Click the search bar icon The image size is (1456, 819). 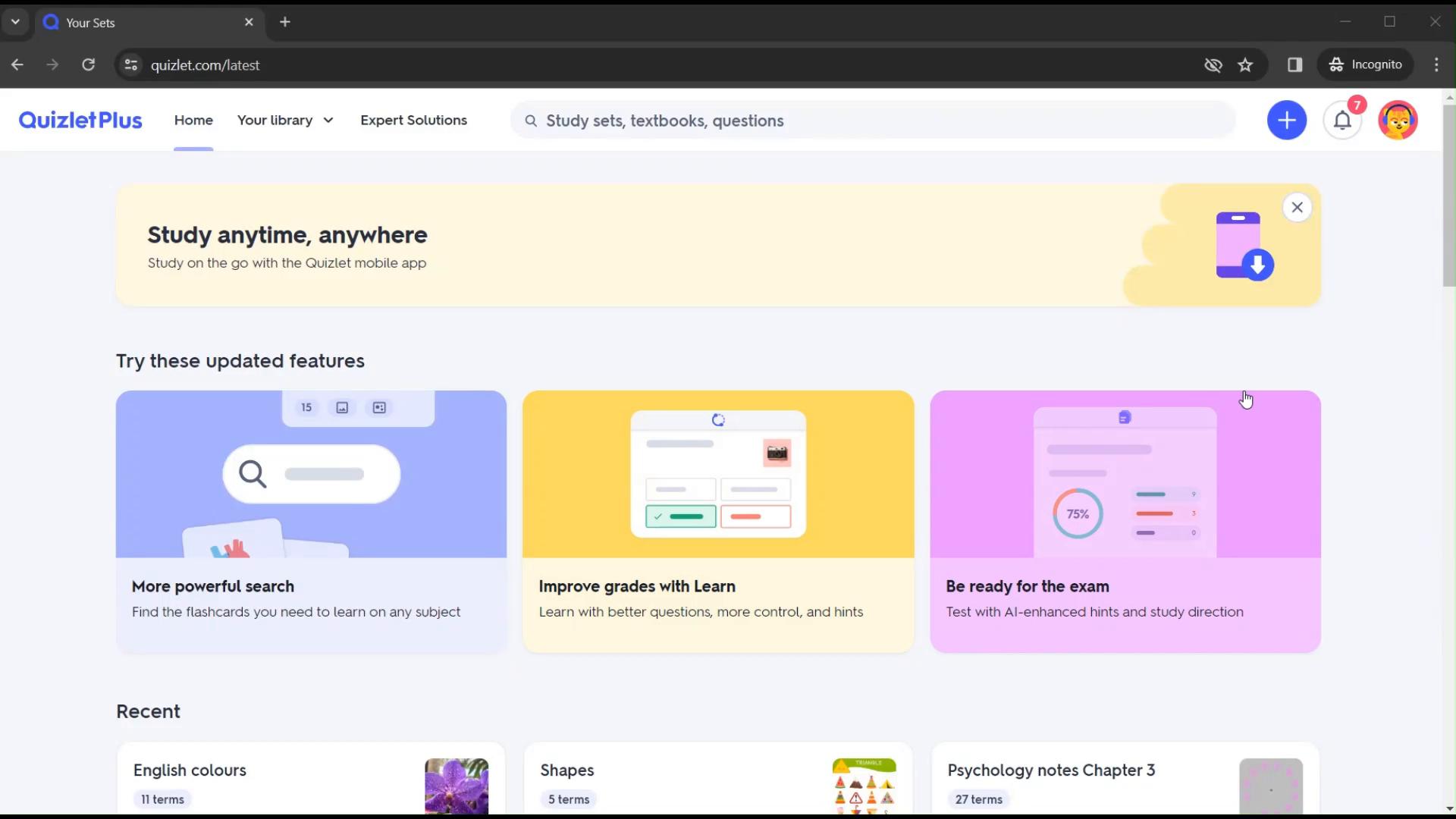pyautogui.click(x=531, y=120)
